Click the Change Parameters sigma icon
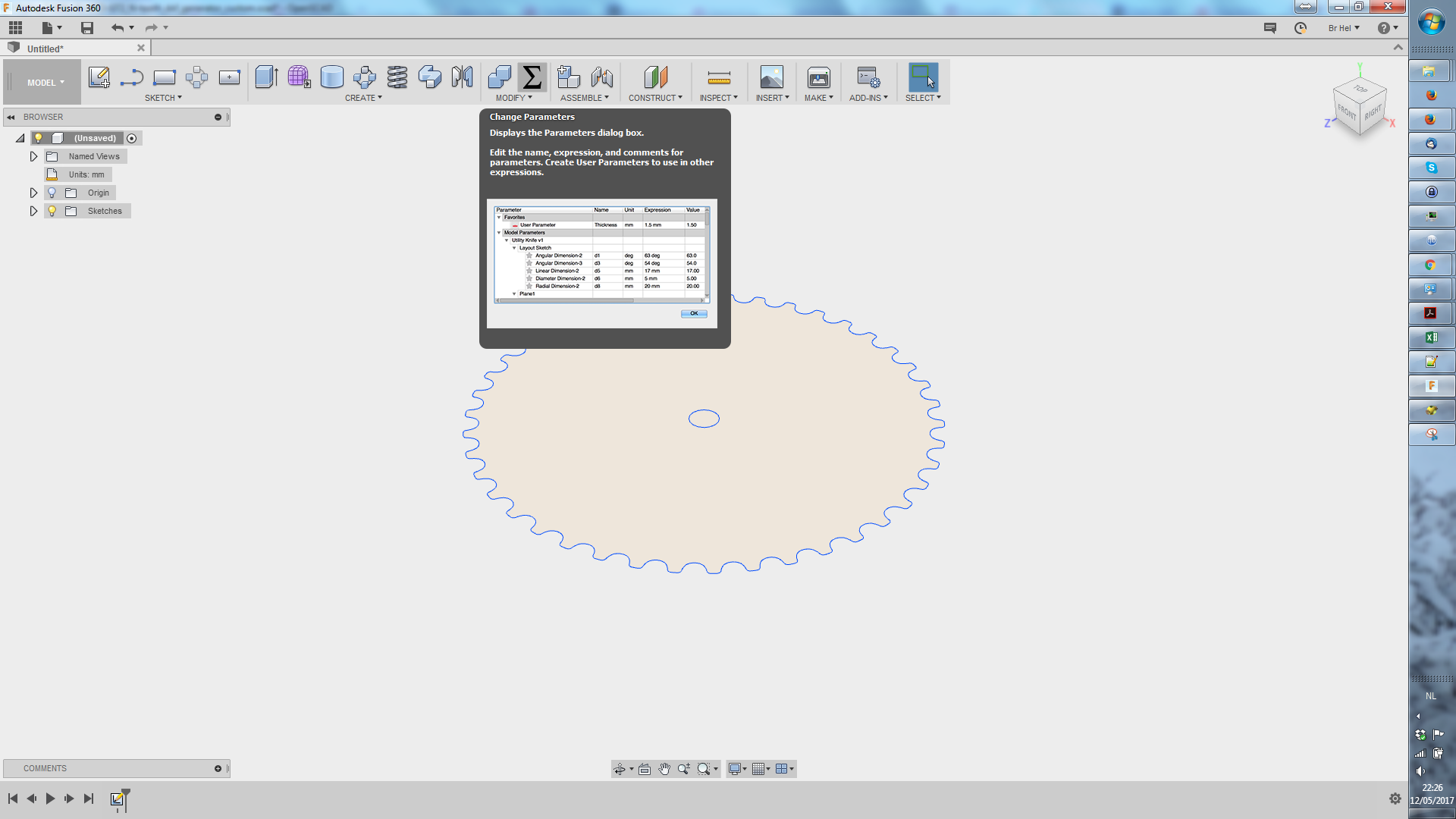 click(532, 77)
